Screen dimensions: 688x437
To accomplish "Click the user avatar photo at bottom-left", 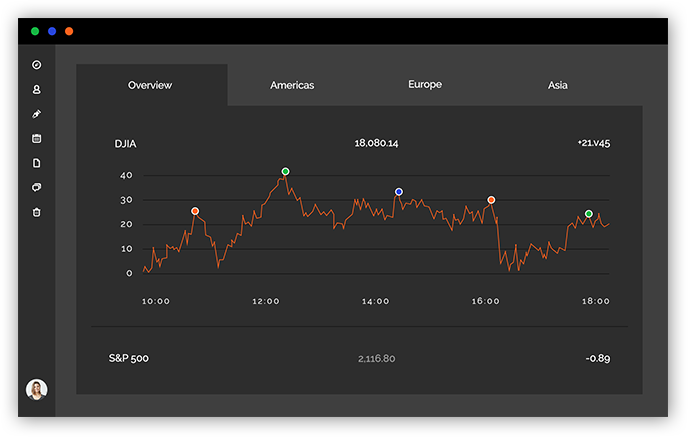I will click(37, 390).
